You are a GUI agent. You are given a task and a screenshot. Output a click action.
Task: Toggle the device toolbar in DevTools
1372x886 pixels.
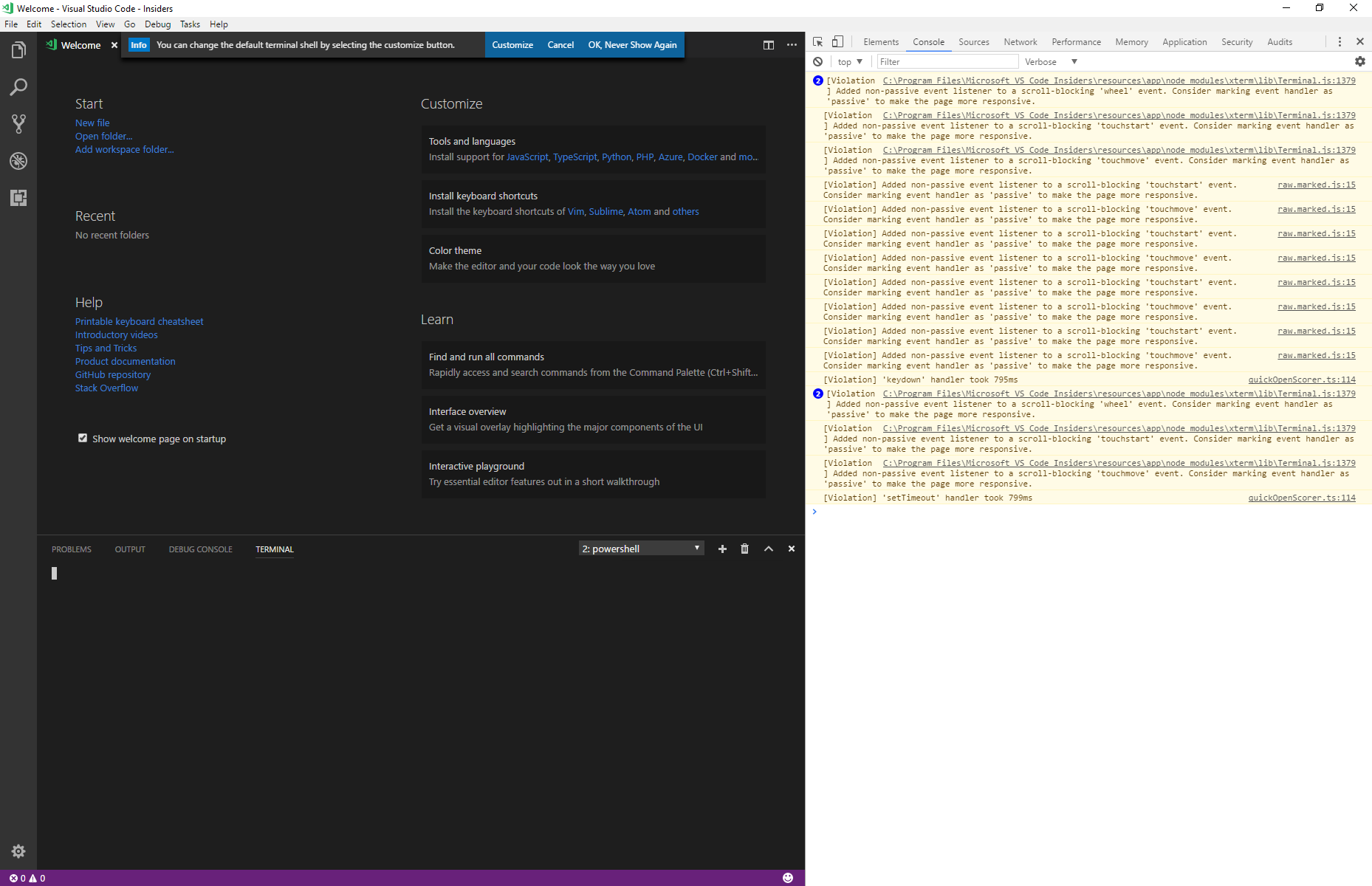pyautogui.click(x=837, y=42)
